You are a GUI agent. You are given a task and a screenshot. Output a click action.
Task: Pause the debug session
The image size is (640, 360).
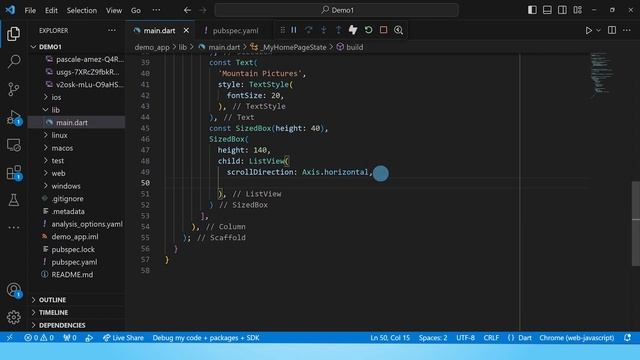point(294,30)
